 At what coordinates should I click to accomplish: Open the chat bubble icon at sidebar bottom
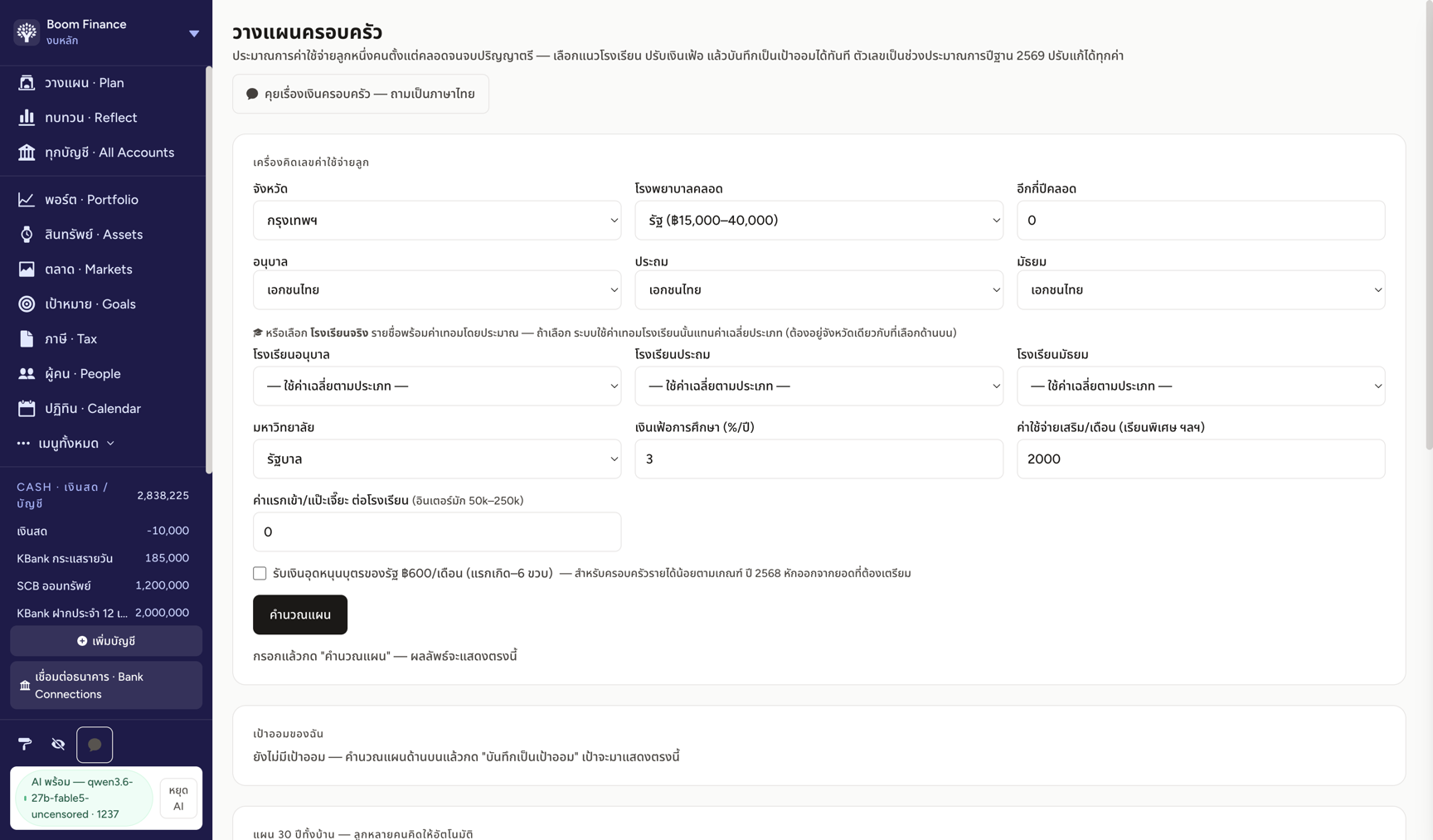click(x=95, y=745)
